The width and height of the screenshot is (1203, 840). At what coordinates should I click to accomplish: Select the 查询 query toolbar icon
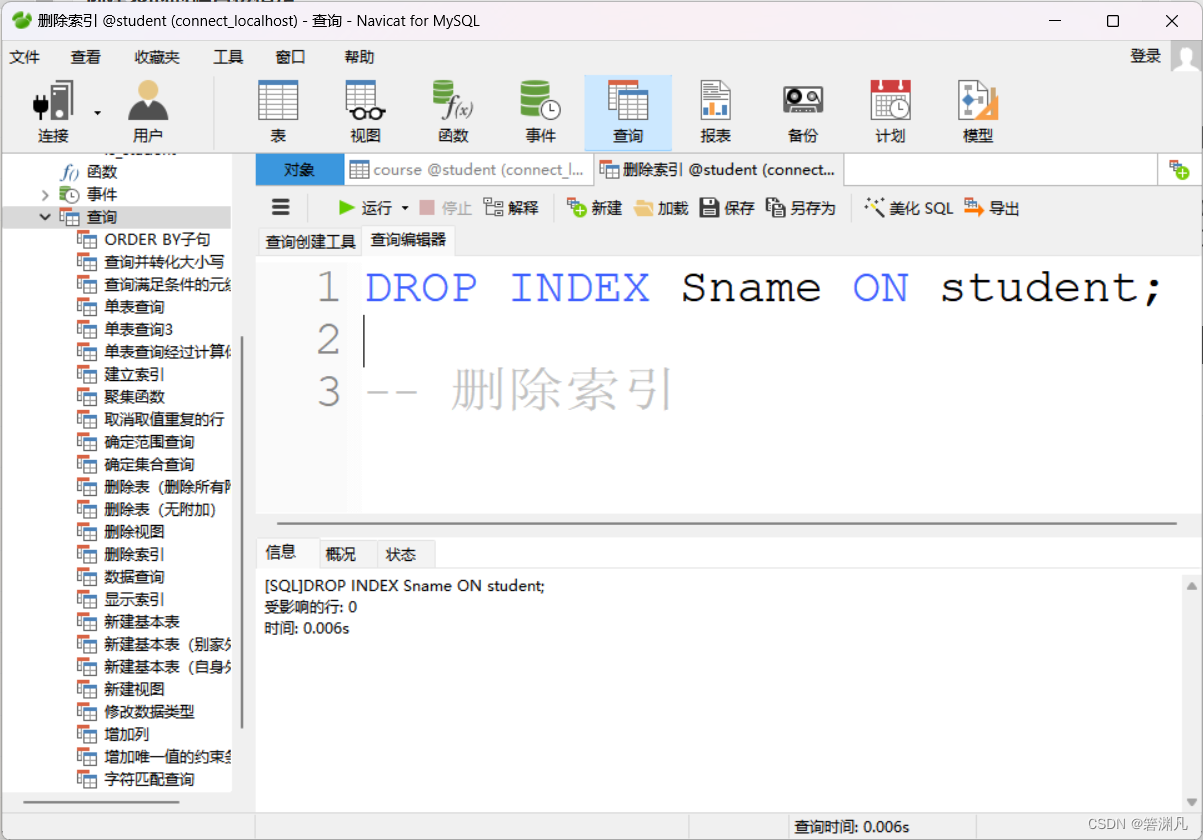click(628, 112)
